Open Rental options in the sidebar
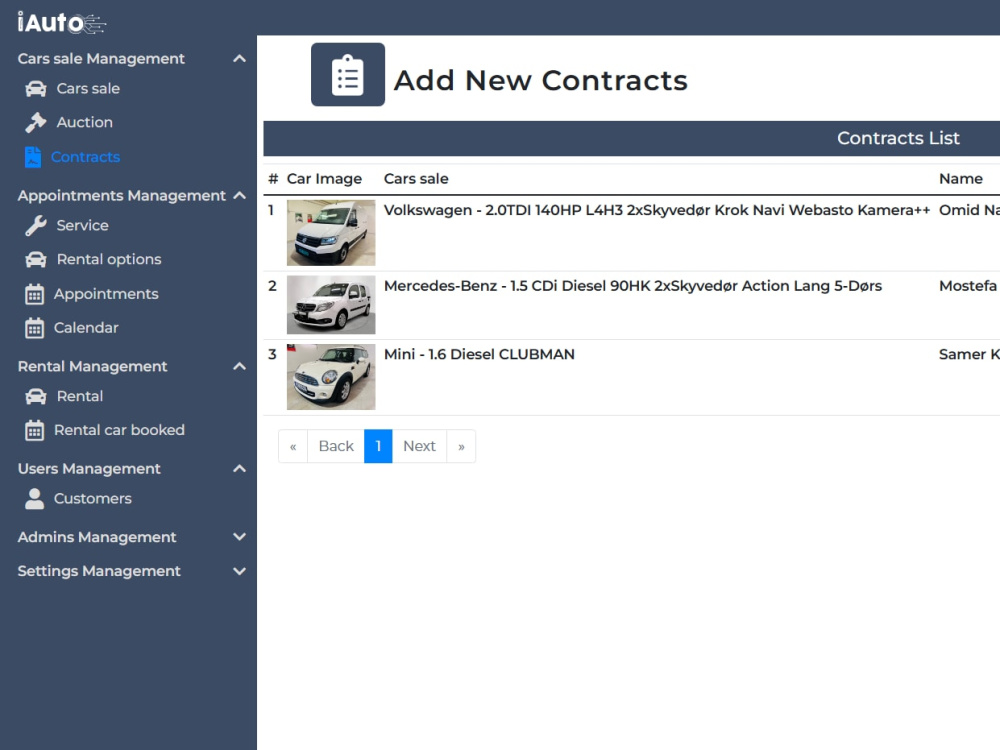 click(109, 260)
